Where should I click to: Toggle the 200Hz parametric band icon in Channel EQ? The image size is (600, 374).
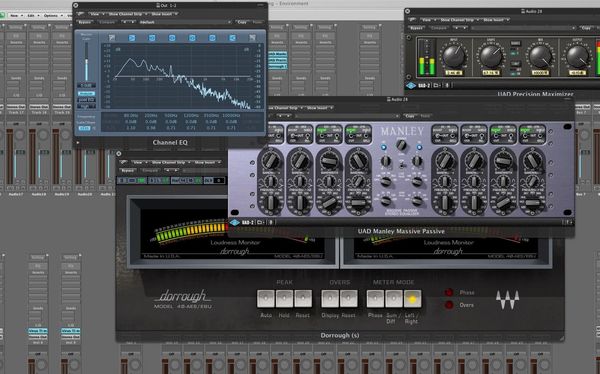pos(152,38)
